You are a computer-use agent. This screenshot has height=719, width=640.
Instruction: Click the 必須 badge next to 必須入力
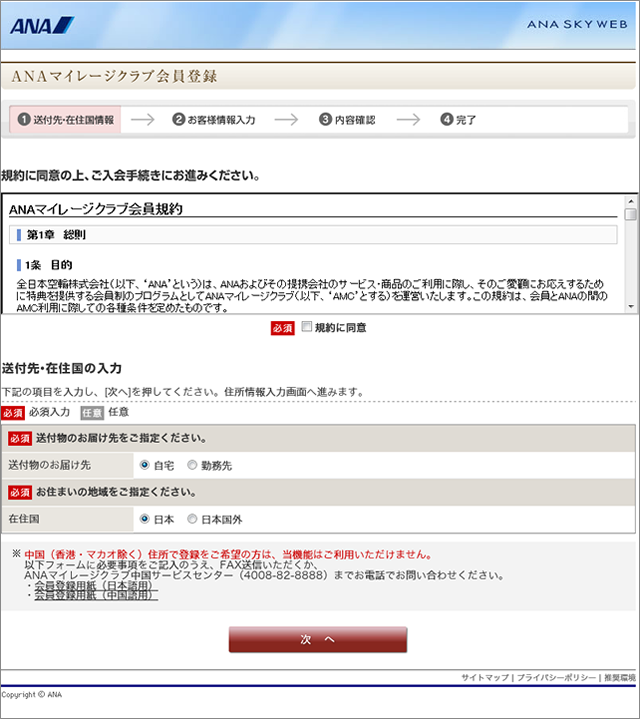tap(13, 413)
